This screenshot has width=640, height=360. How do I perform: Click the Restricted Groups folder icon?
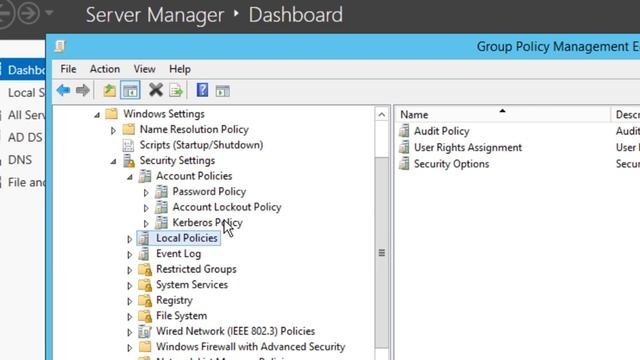145,269
